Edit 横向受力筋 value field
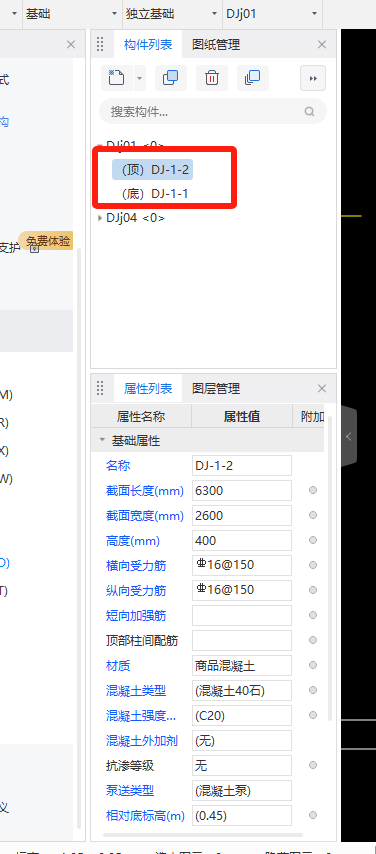376x854 pixels. (x=242, y=565)
